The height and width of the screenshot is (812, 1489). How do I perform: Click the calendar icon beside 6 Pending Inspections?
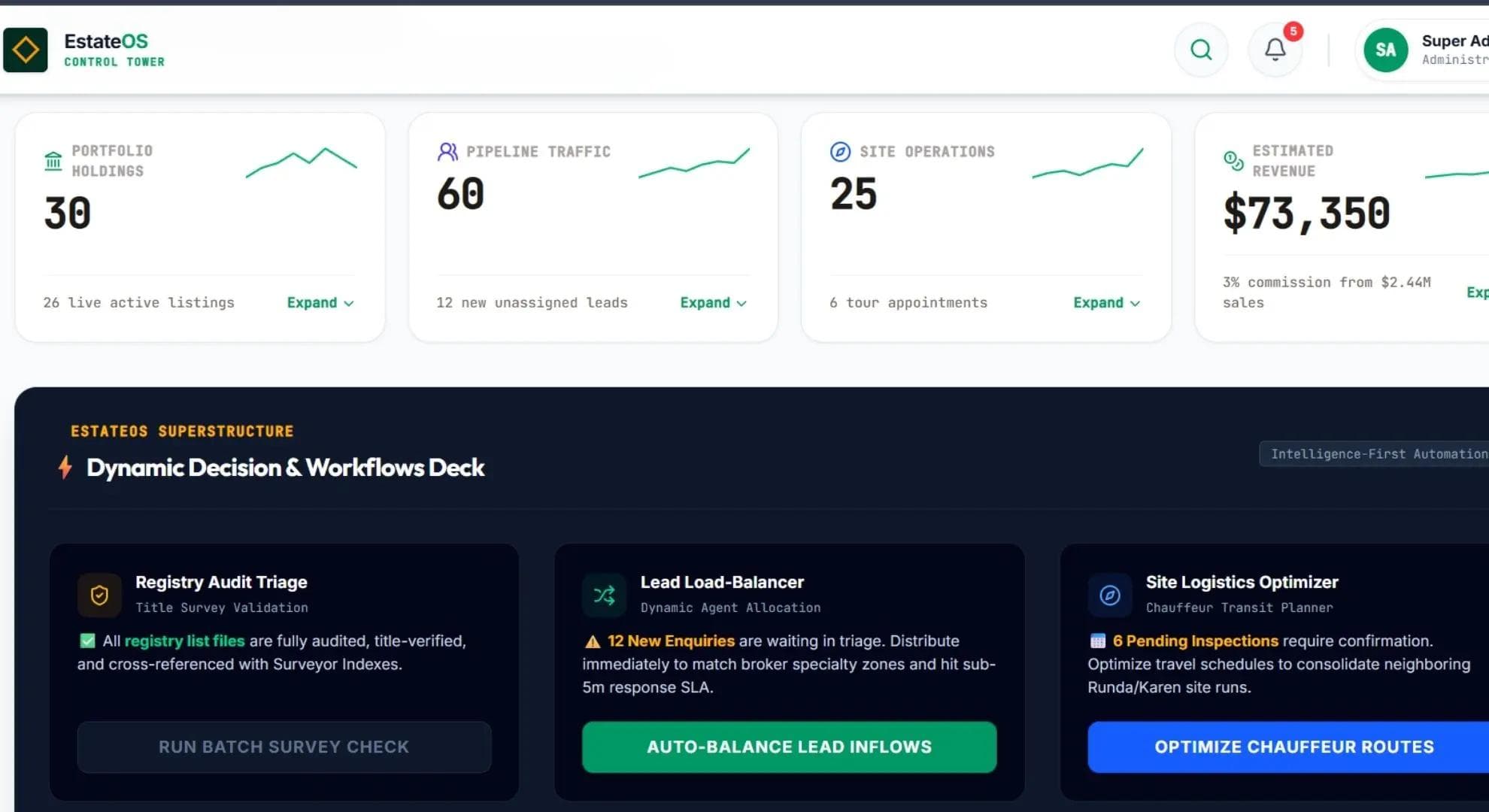tap(1098, 641)
